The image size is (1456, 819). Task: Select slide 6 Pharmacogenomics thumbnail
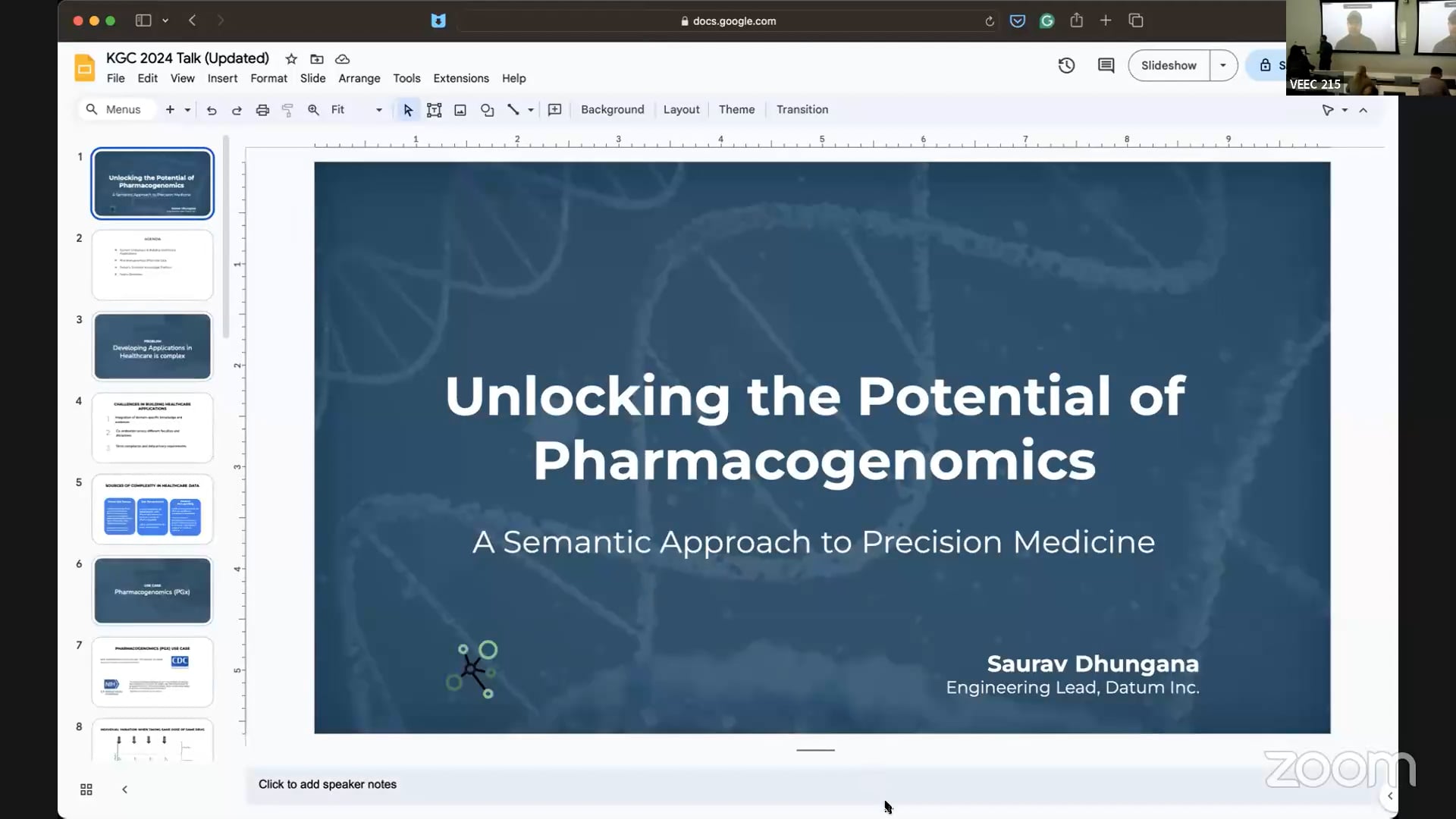pyautogui.click(x=152, y=590)
